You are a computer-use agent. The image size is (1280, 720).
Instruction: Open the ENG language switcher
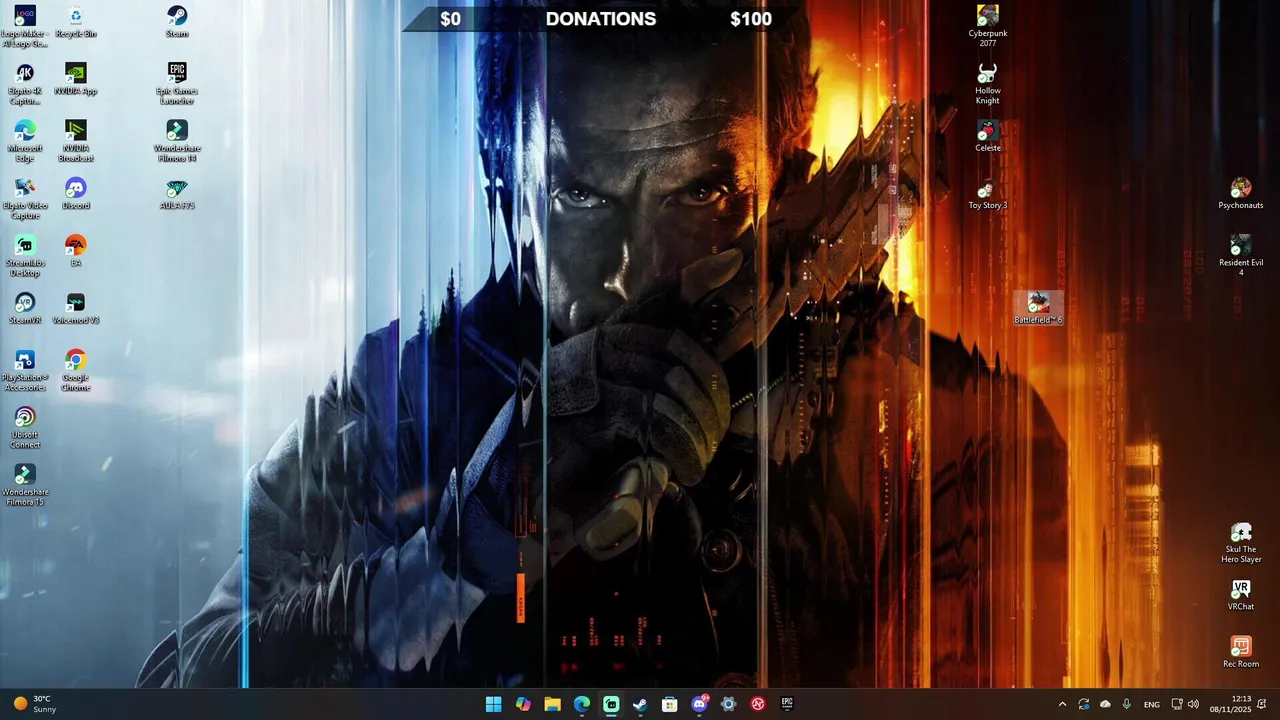1152,704
